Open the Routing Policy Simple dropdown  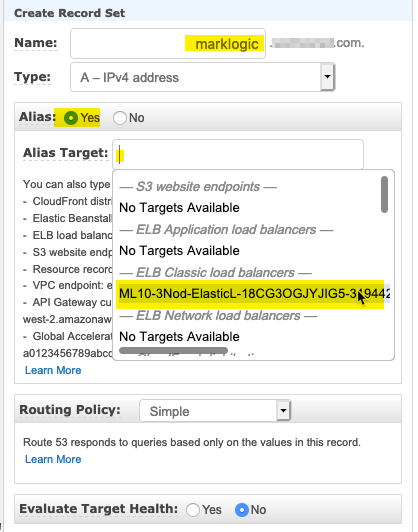click(x=215, y=411)
